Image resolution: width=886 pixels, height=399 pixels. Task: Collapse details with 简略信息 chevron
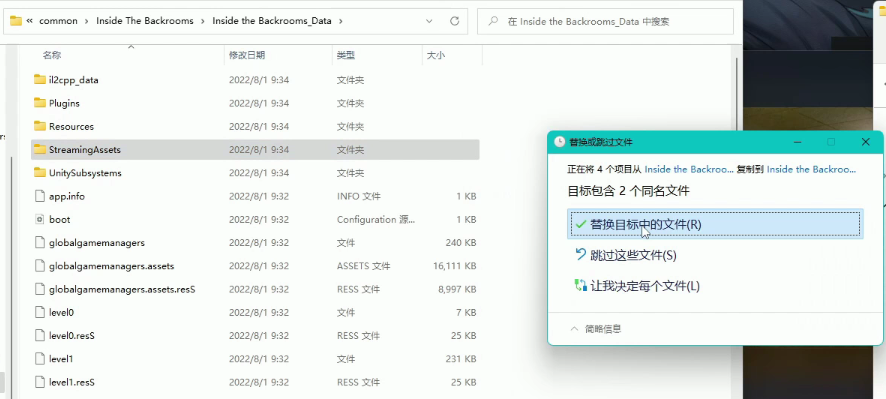[574, 328]
